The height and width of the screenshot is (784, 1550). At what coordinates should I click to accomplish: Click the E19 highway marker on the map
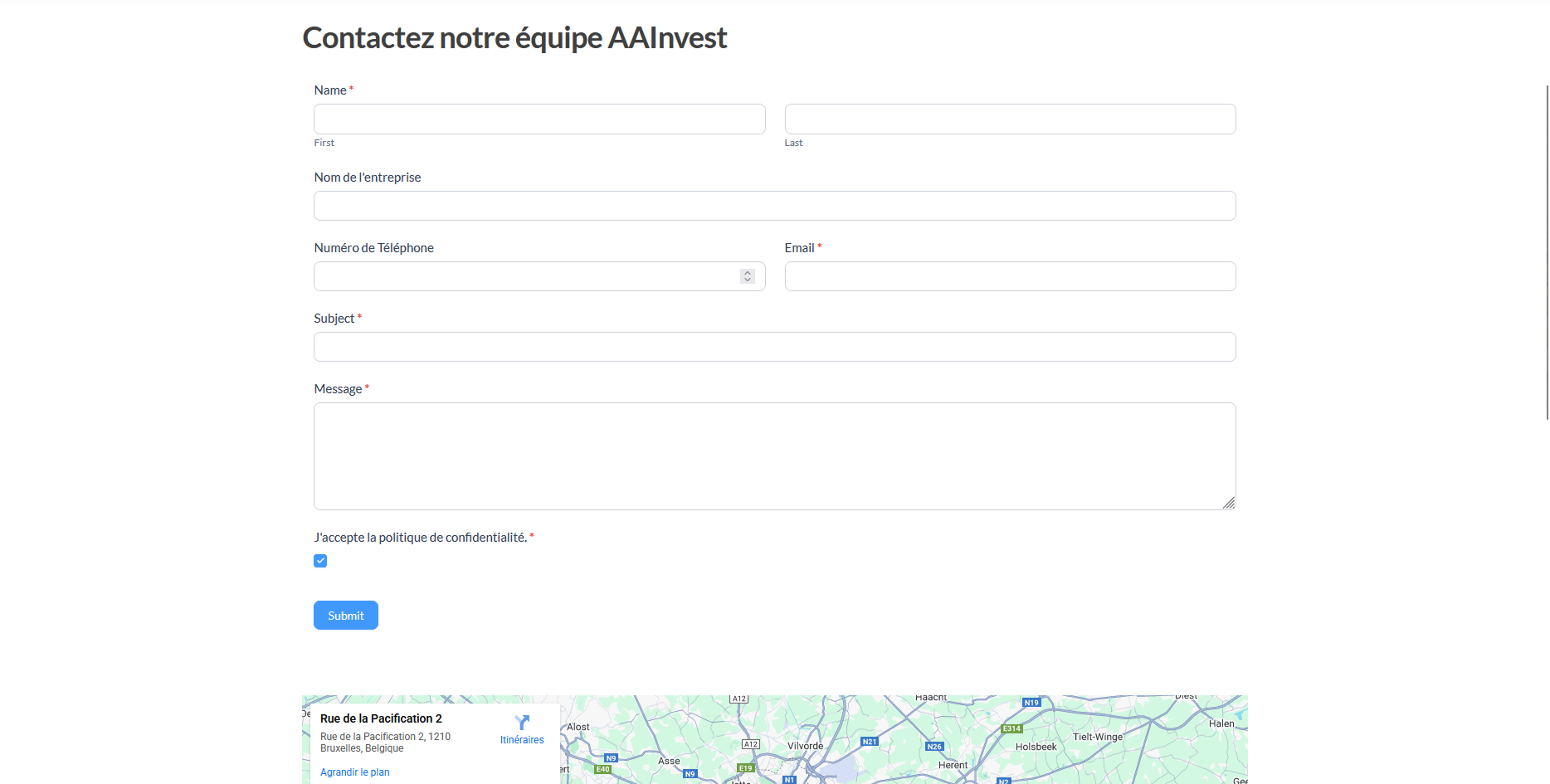(746, 768)
